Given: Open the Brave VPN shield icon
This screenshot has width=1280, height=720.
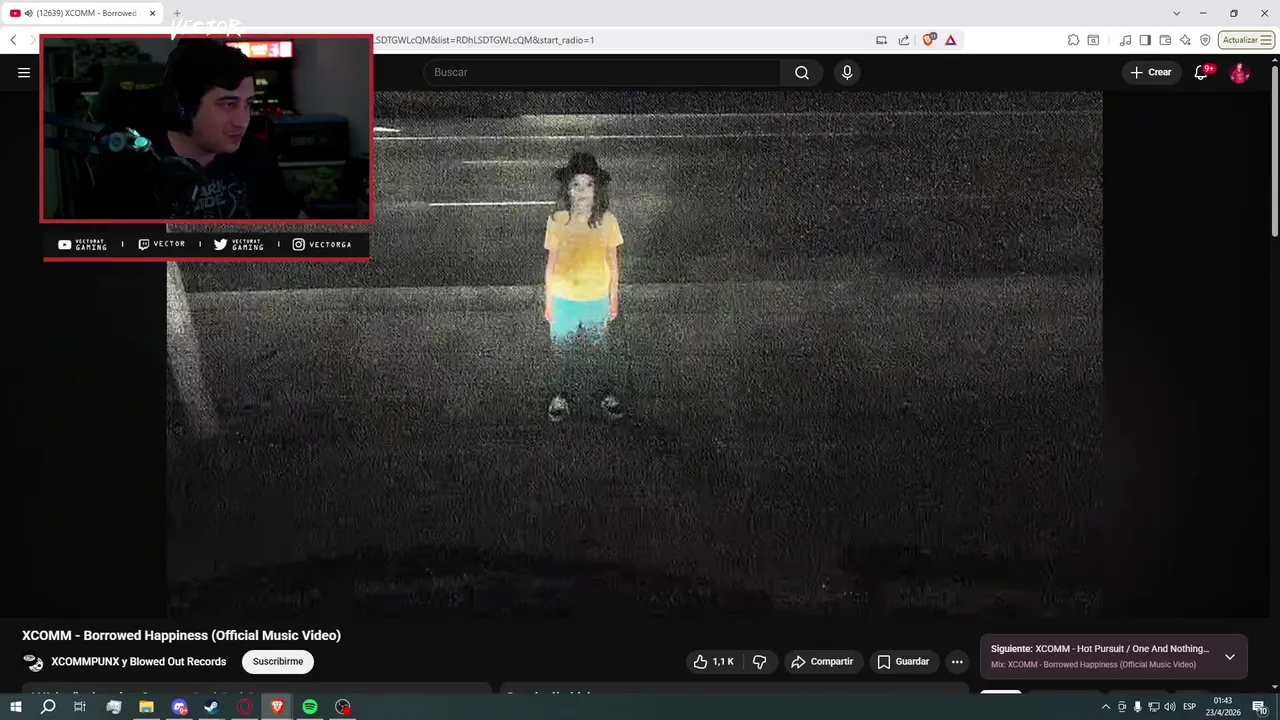Looking at the screenshot, I should (1205, 40).
